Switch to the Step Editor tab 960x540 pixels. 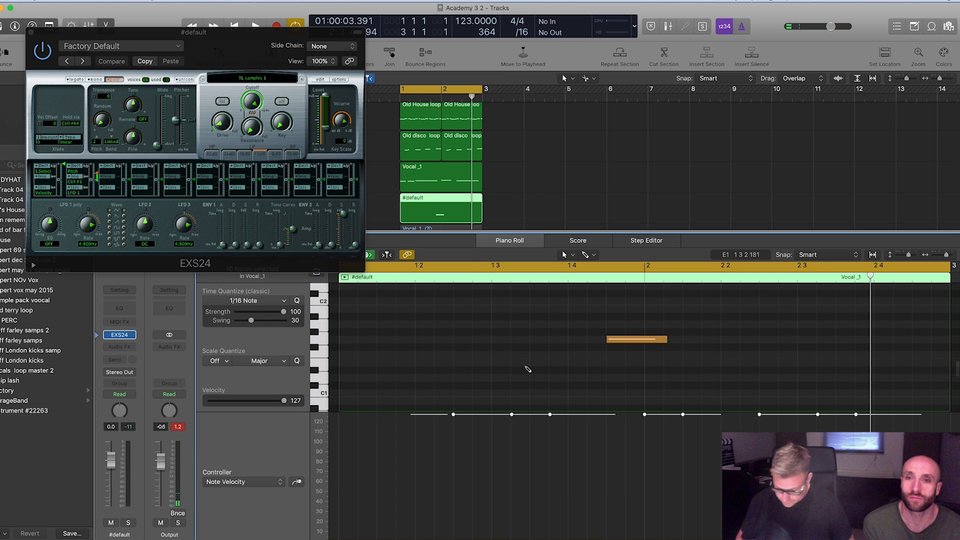tap(647, 241)
